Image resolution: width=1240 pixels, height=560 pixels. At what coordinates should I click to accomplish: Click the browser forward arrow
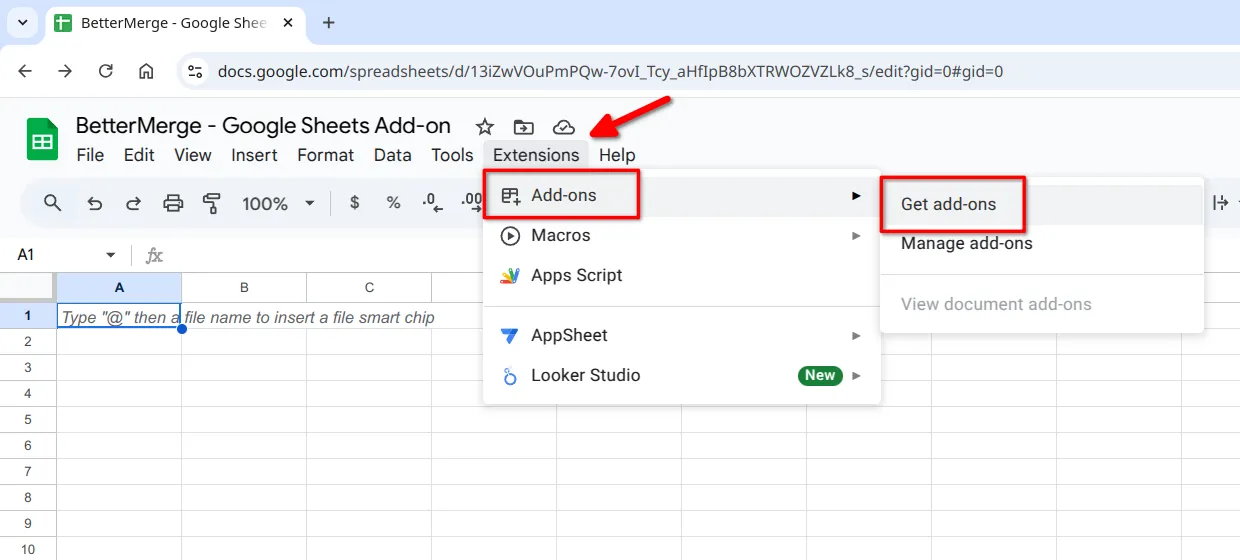pyautogui.click(x=65, y=71)
